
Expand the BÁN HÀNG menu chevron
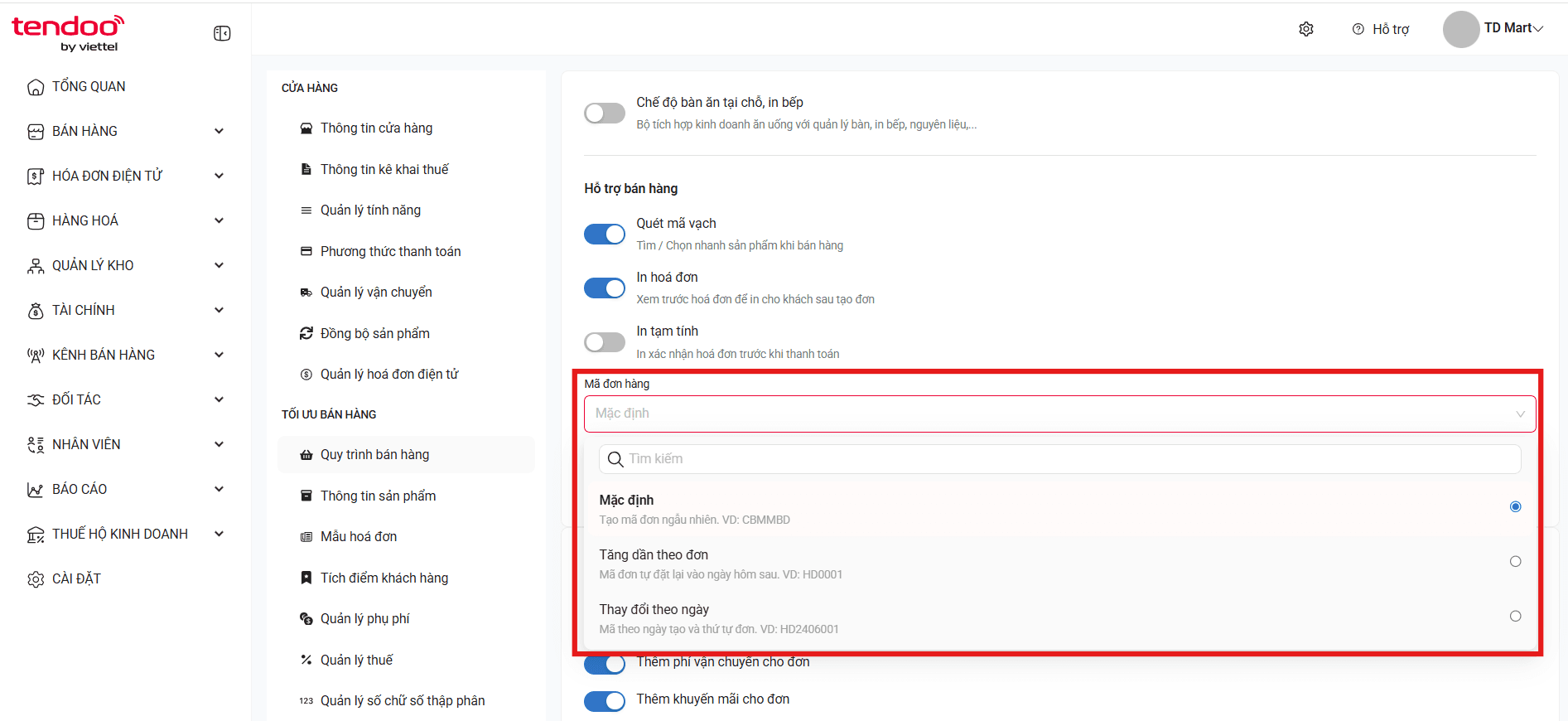tap(220, 131)
